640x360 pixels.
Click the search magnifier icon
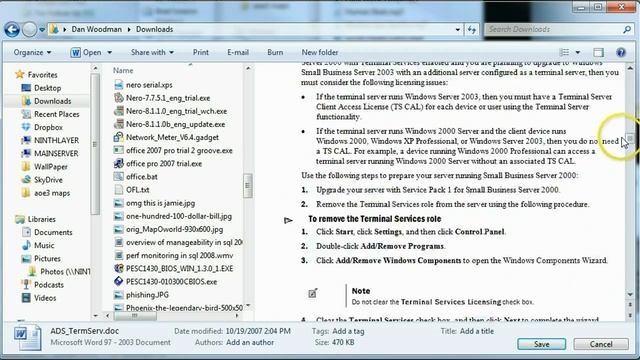point(627,29)
